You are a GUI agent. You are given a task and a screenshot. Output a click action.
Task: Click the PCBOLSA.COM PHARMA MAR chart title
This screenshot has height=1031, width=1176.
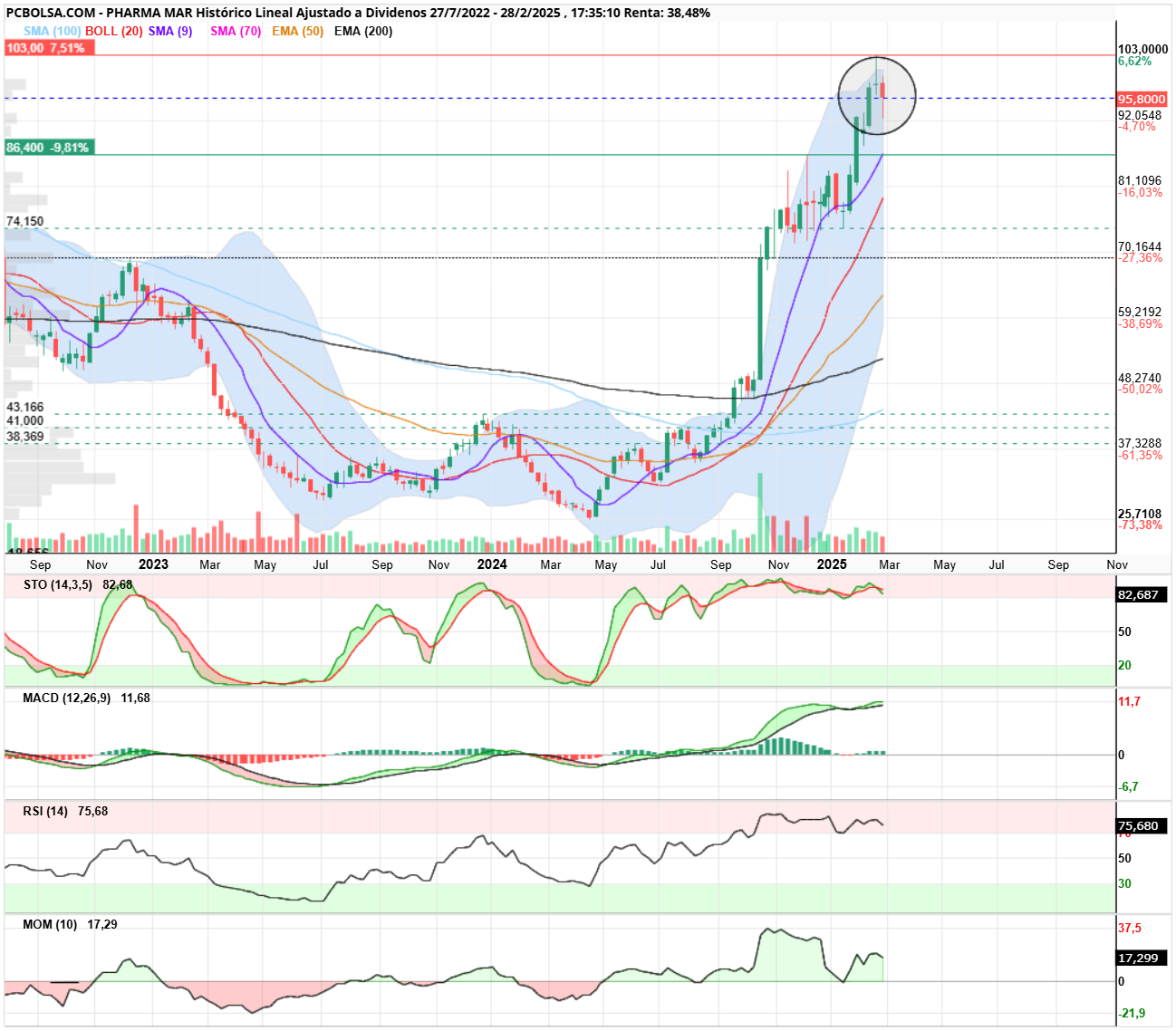358,13
